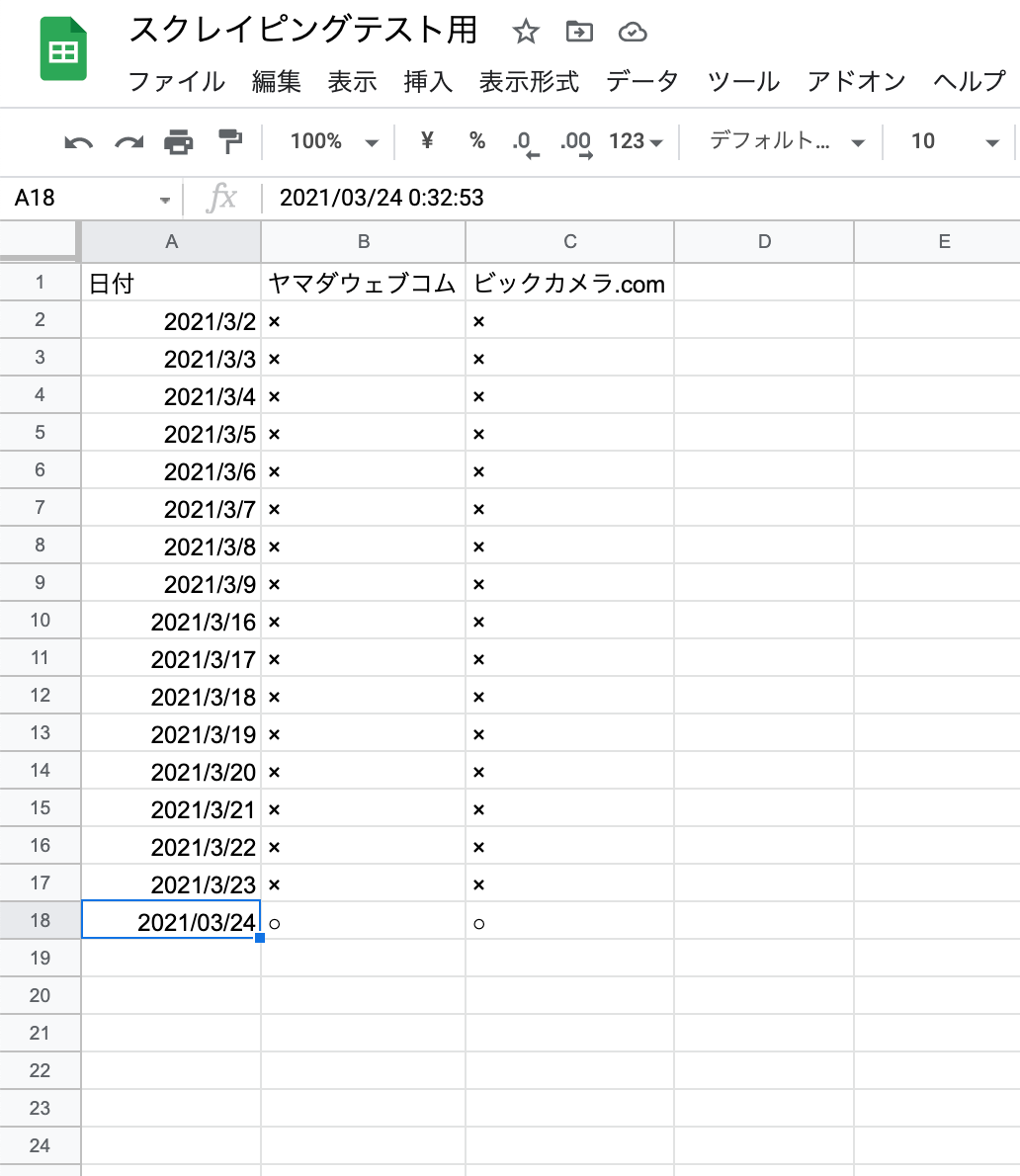Activate the paint format tool
This screenshot has height=1176, width=1020.
(230, 141)
